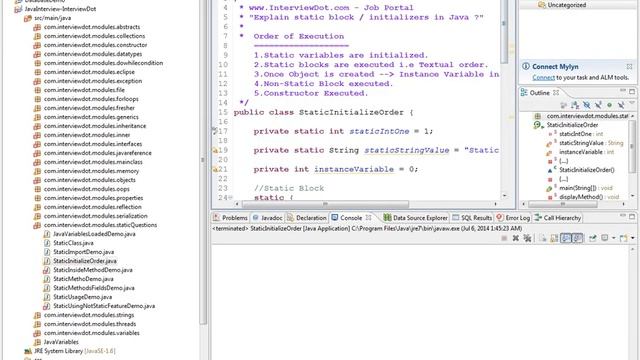Click the Open Console icon
640x360 pixels.
[x=623, y=238]
